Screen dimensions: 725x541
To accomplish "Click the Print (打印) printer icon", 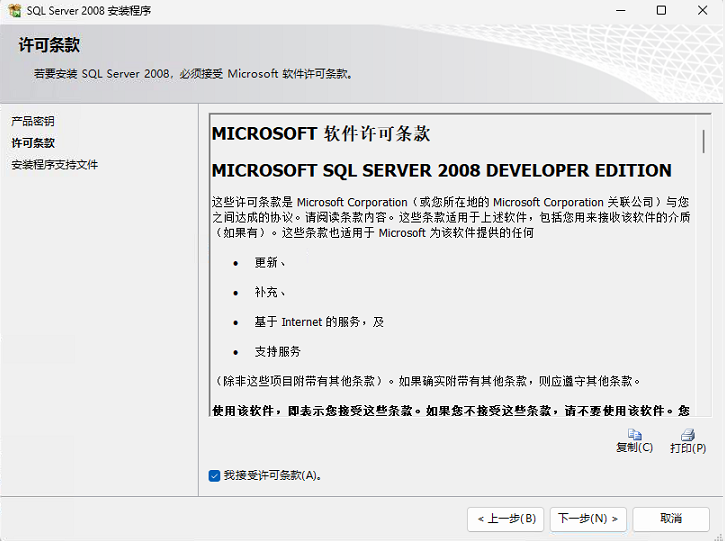I will click(688, 434).
